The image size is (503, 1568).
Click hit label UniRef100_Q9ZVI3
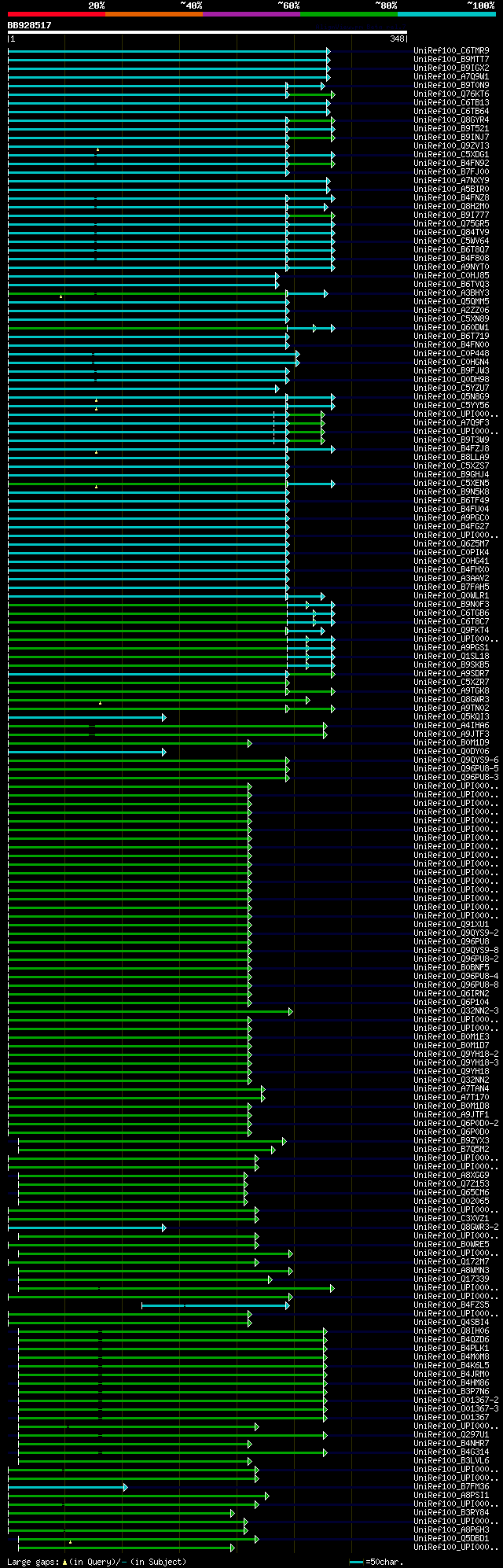pyautogui.click(x=452, y=145)
